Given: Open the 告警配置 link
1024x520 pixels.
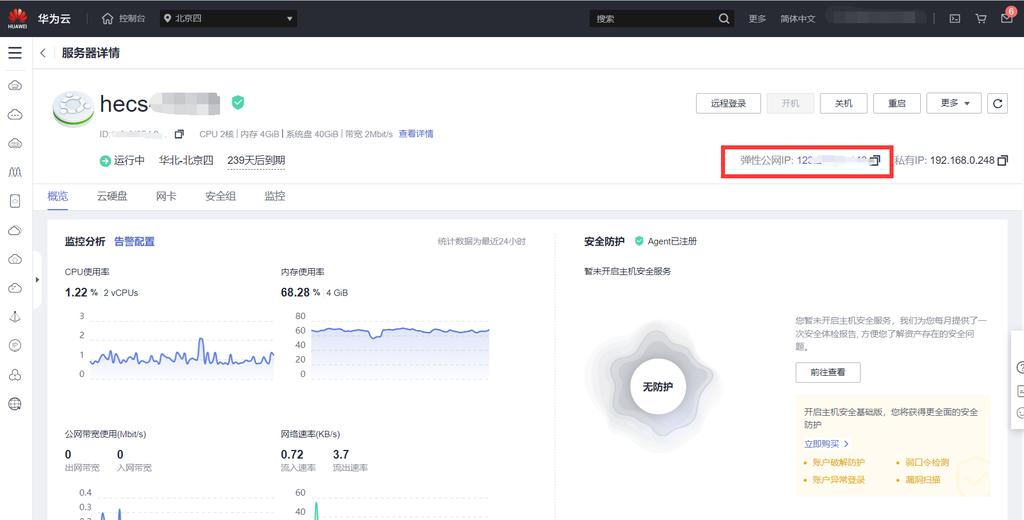Looking at the screenshot, I should click(135, 241).
